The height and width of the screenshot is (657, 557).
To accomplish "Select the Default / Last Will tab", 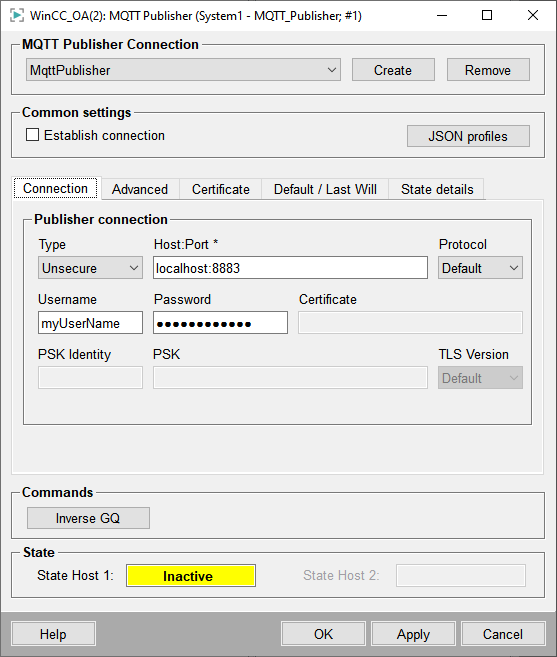I will (325, 189).
